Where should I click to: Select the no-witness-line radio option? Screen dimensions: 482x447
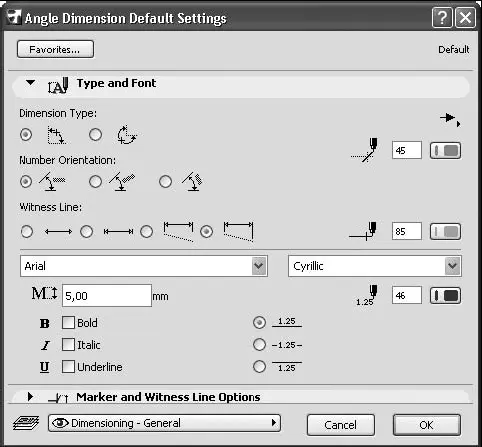[27, 231]
